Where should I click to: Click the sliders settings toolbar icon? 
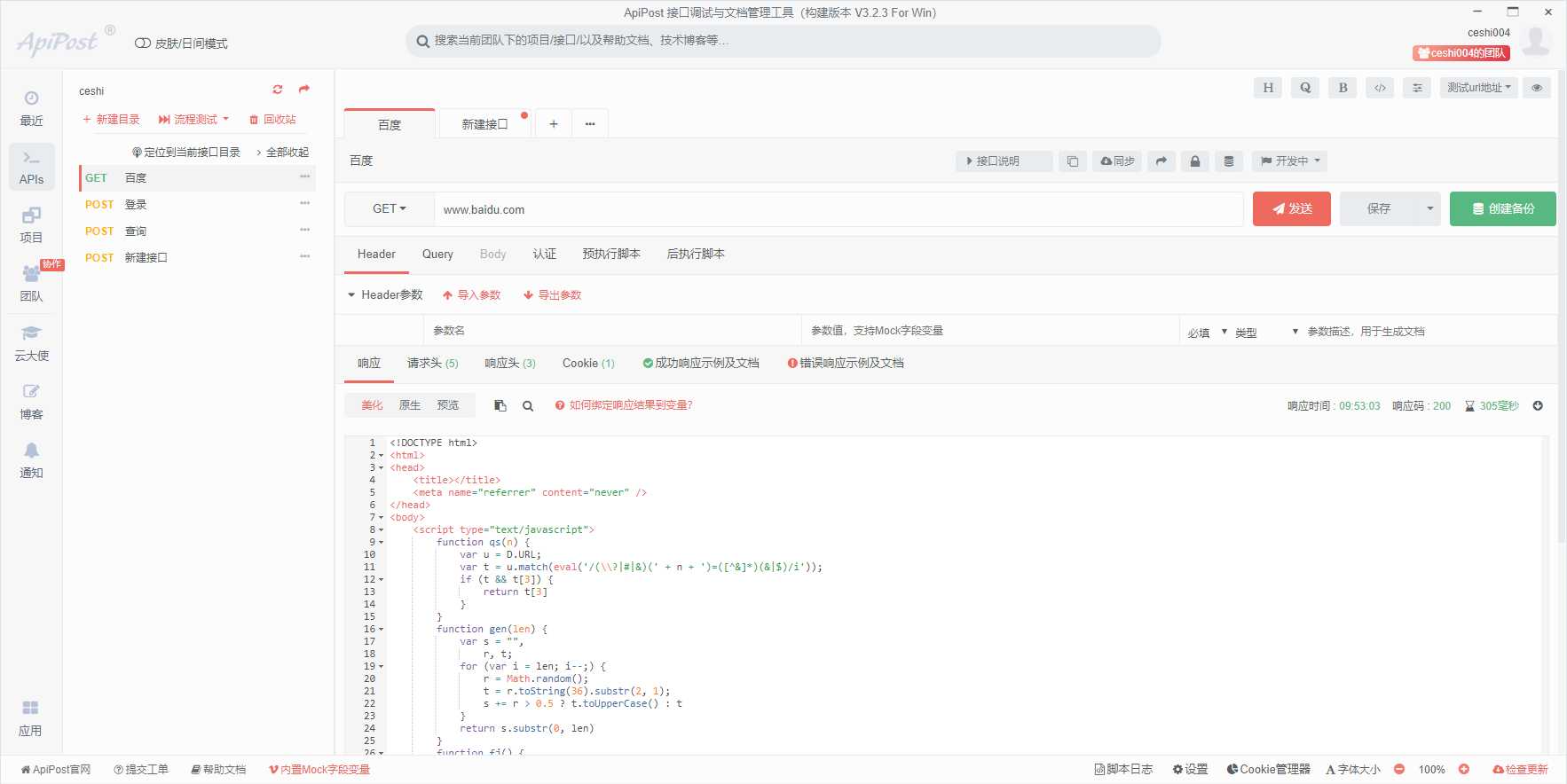pyautogui.click(x=1417, y=88)
